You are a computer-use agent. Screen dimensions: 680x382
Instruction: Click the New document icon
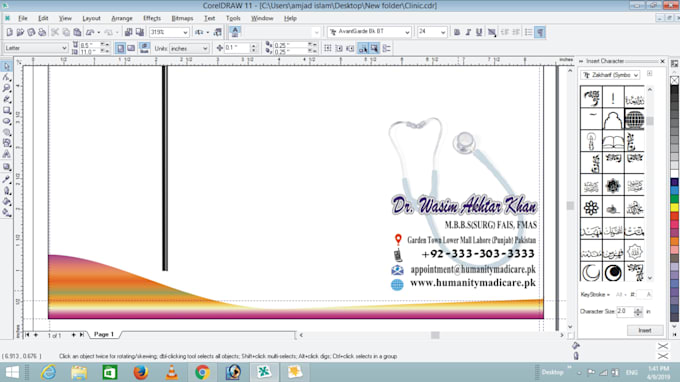(x=10, y=32)
